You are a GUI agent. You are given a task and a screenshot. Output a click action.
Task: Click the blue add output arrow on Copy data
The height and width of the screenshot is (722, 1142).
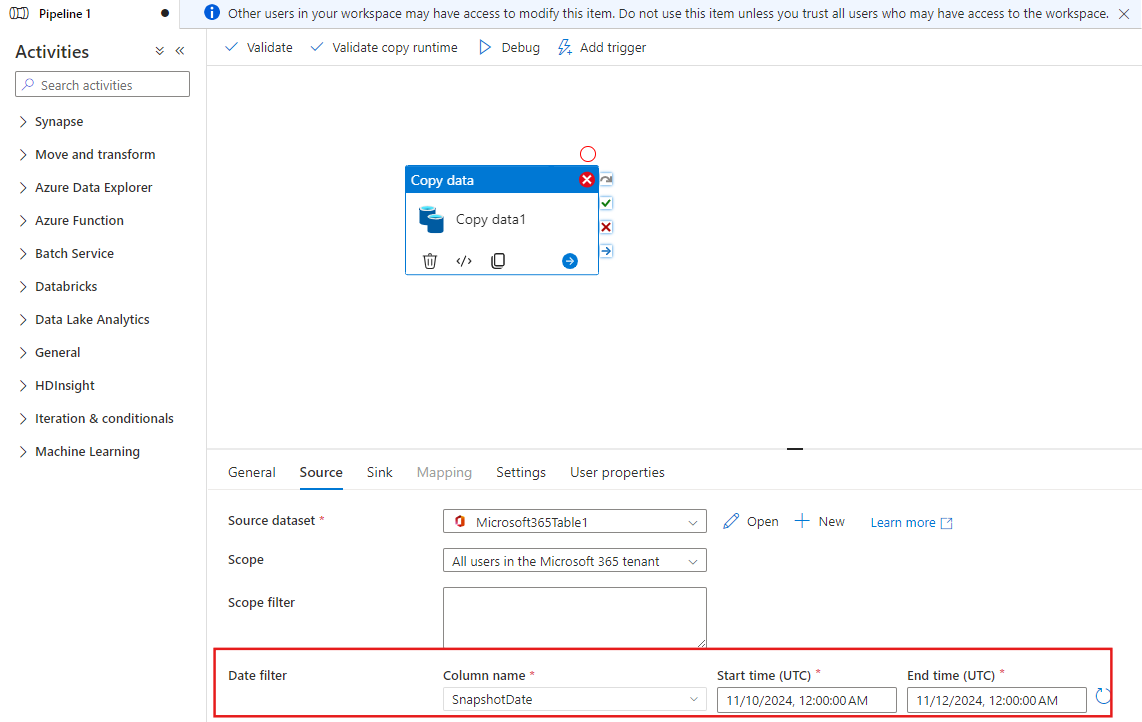570,261
